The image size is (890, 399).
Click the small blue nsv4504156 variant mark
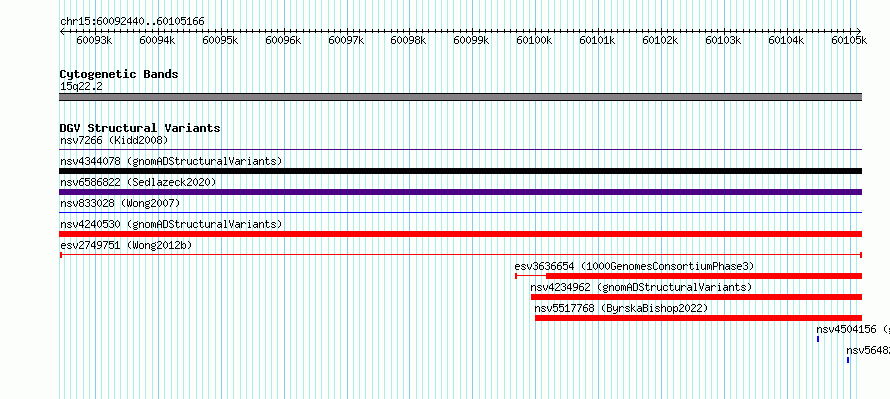(818, 339)
